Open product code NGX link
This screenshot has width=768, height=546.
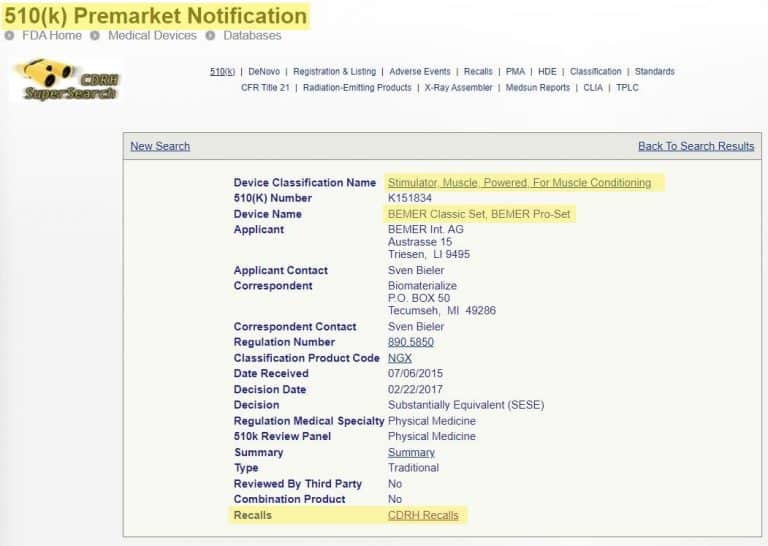tap(399, 358)
